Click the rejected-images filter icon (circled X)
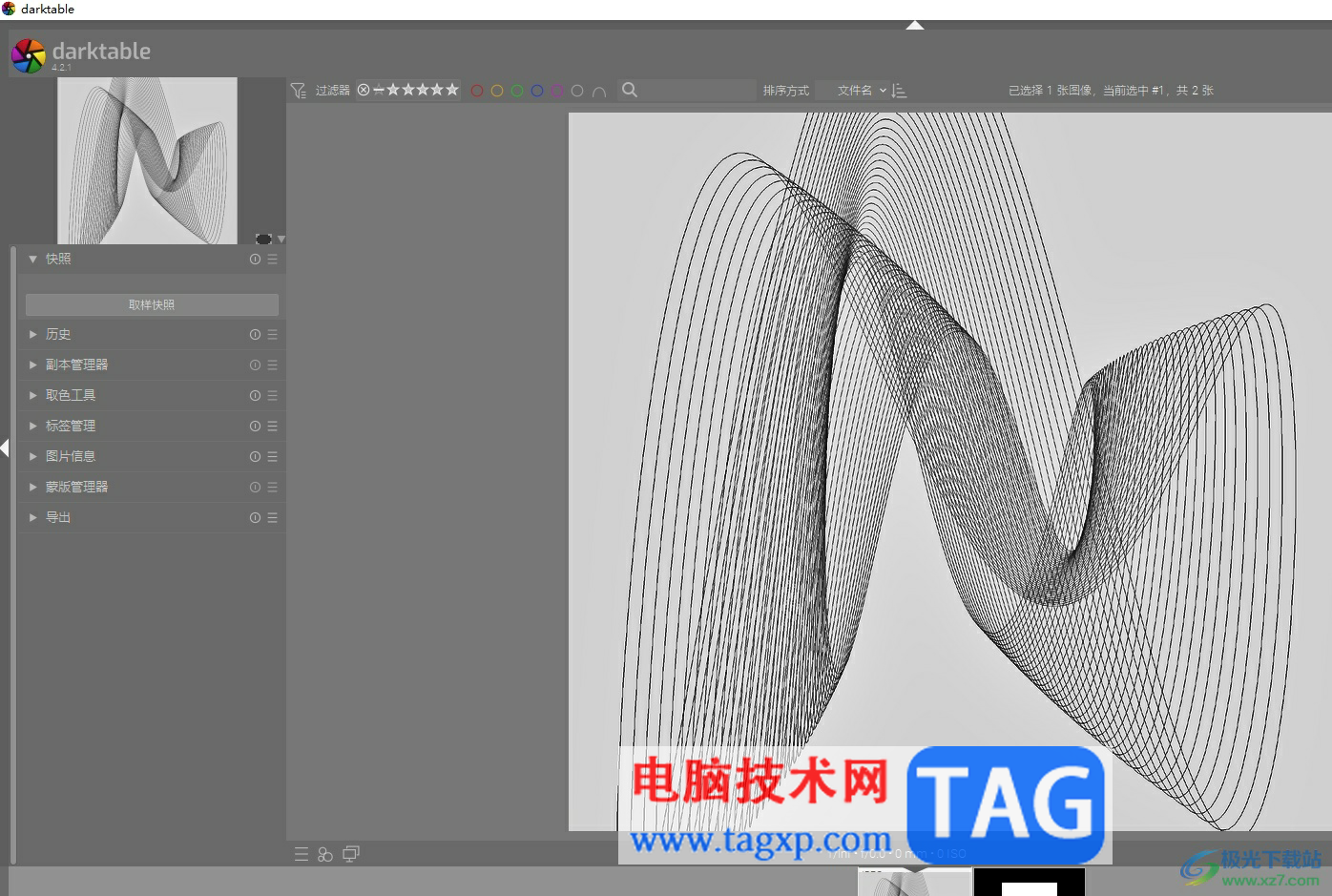Viewport: 1332px width, 896px height. tap(364, 90)
